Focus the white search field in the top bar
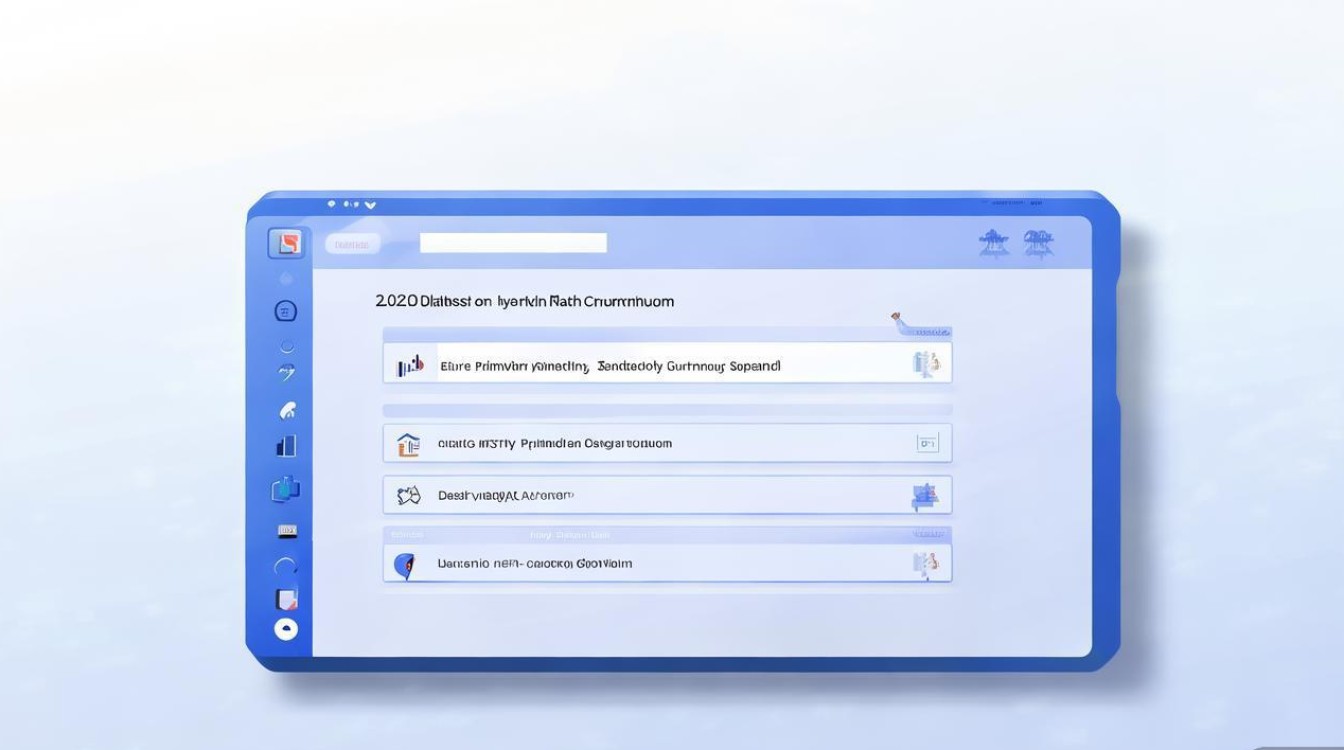Screen dimensions: 1344x750 [x=513, y=243]
